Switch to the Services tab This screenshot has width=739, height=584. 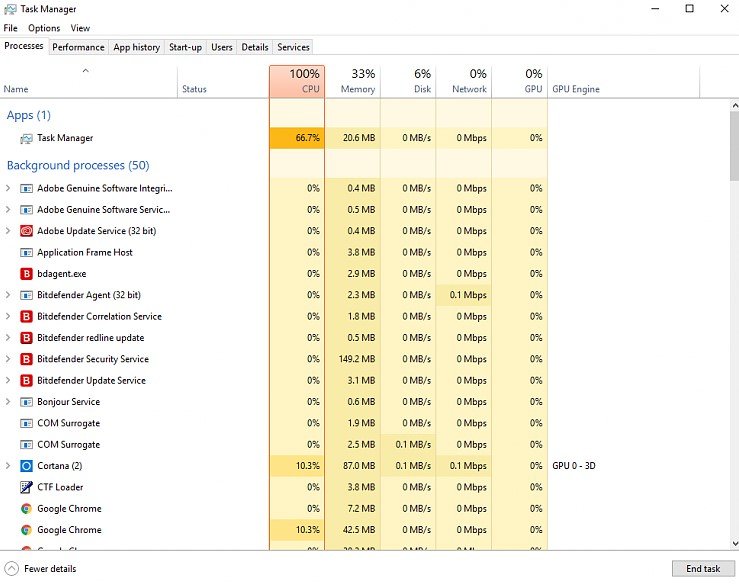click(x=293, y=47)
